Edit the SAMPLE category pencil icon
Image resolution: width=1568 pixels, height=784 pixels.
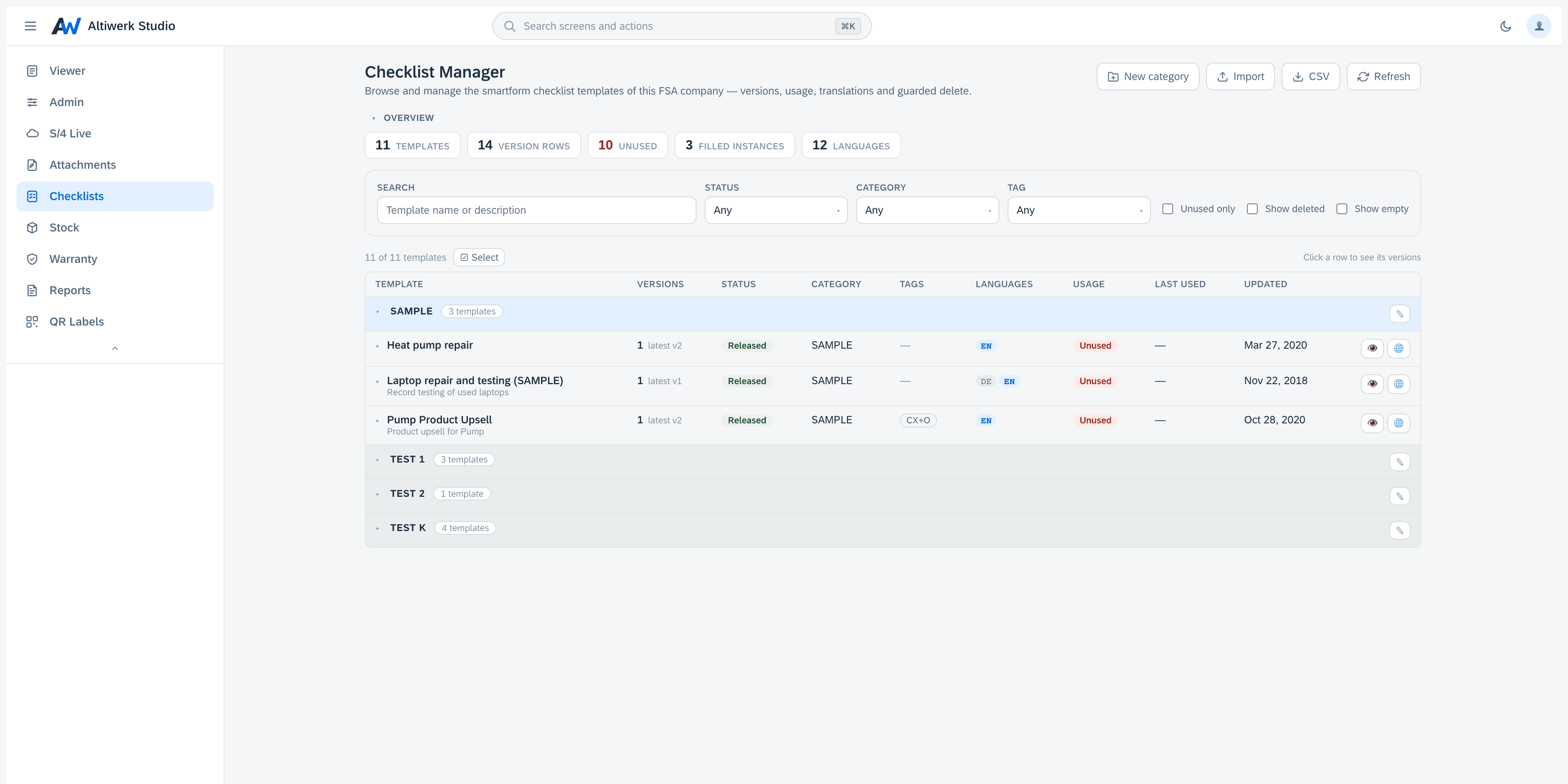pos(1399,314)
